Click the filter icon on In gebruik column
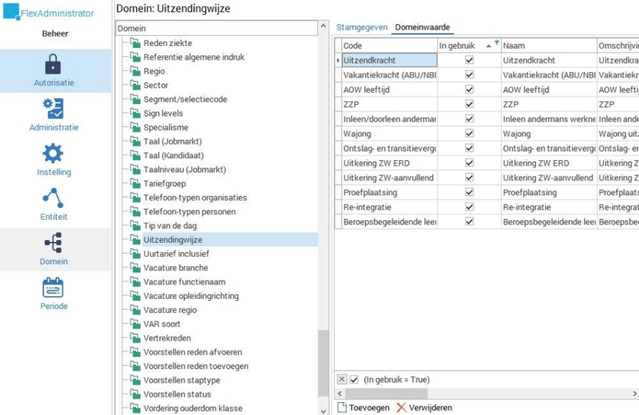639x415 pixels. point(497,44)
